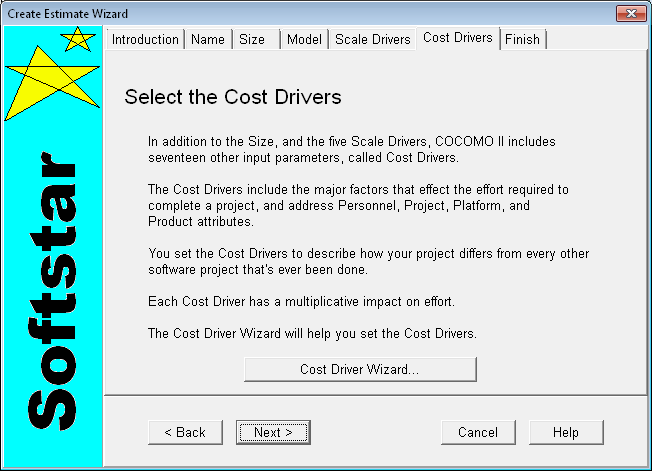The height and width of the screenshot is (471, 652).
Task: Open Help for this wizard
Action: [x=566, y=432]
